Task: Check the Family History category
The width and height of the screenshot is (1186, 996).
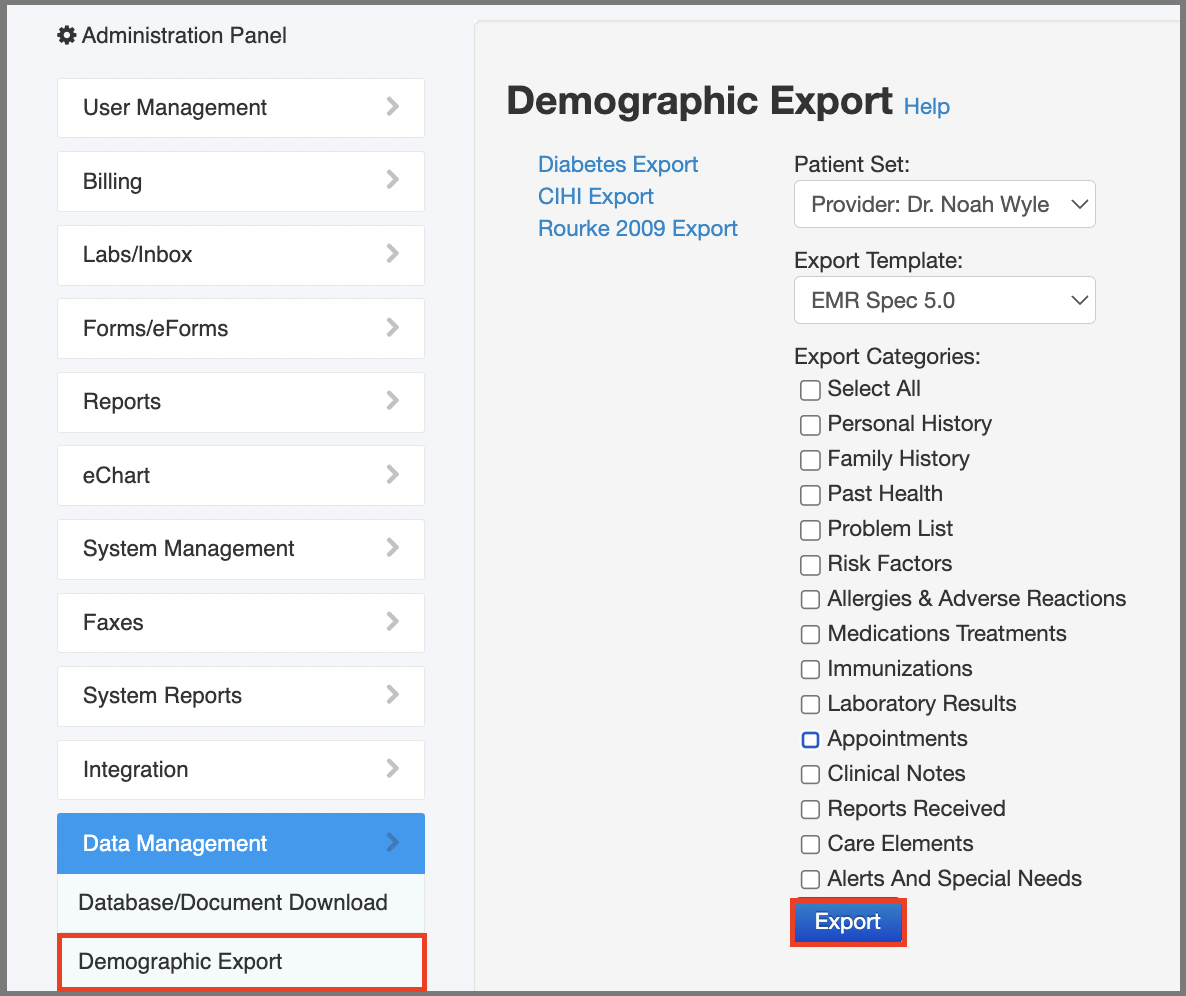Action: coord(810,460)
